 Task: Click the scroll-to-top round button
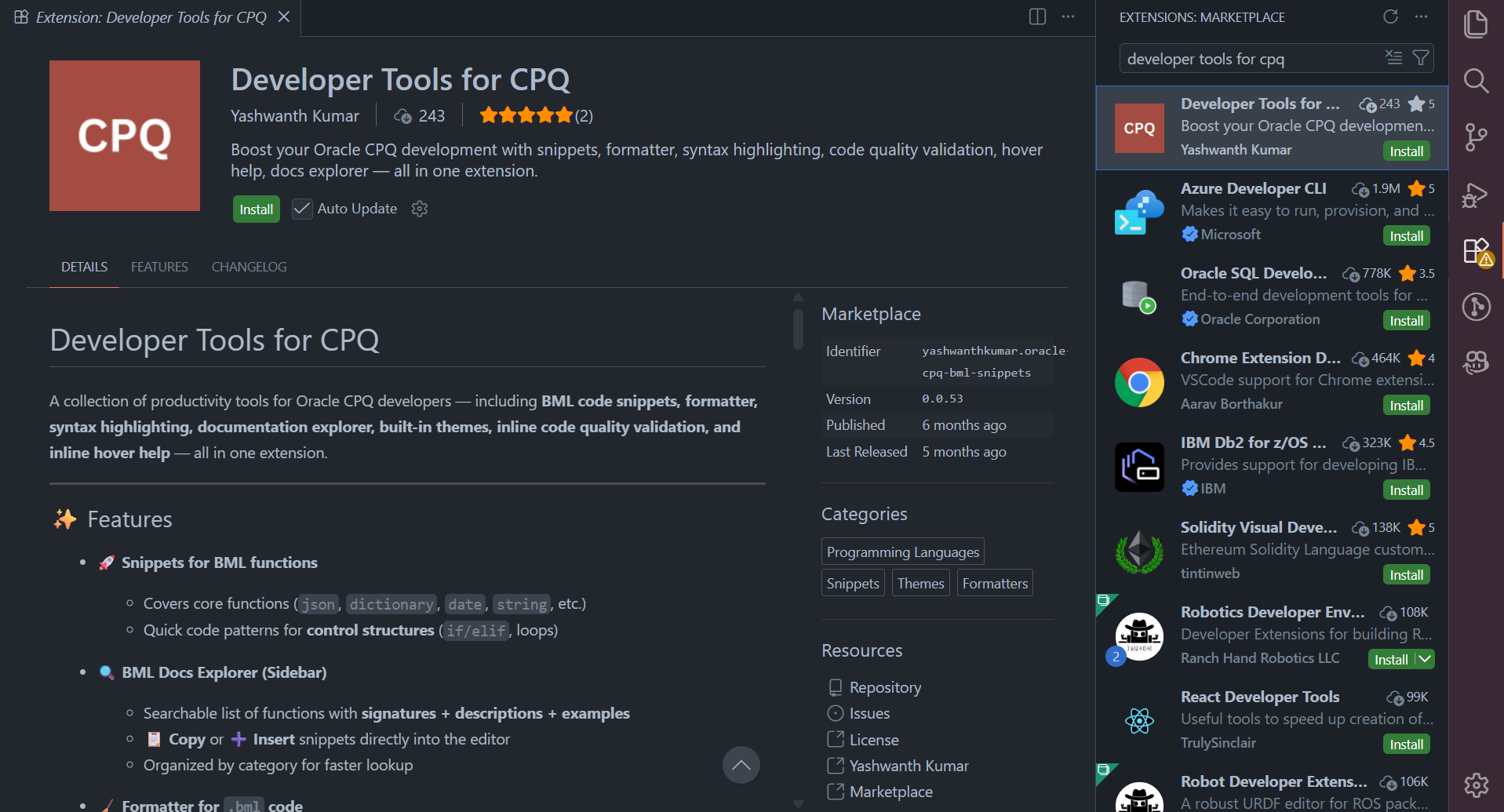pyautogui.click(x=741, y=765)
